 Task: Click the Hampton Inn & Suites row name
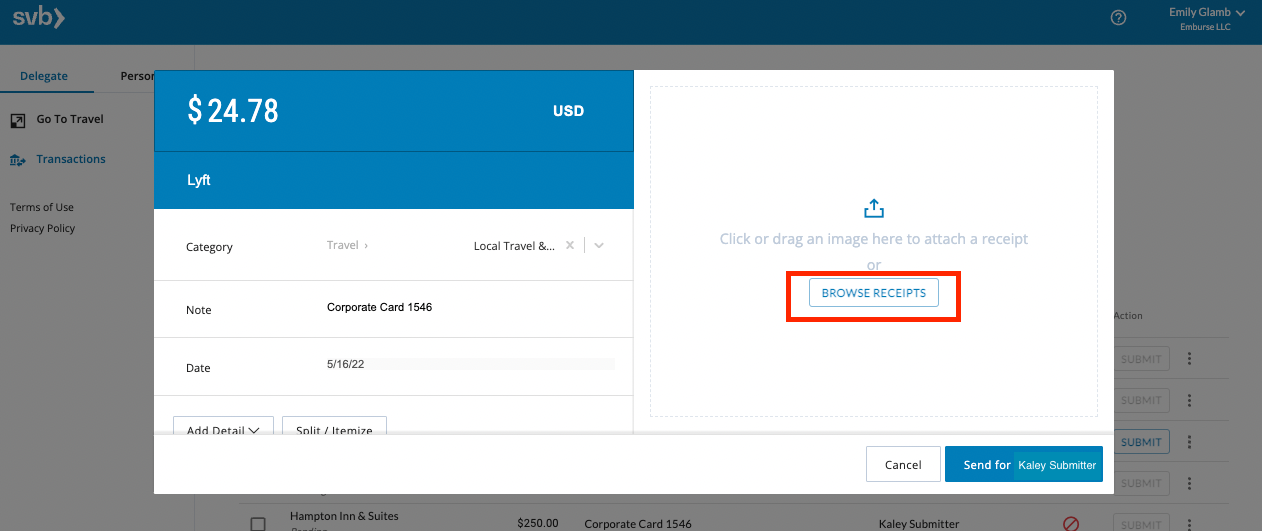coord(344,516)
